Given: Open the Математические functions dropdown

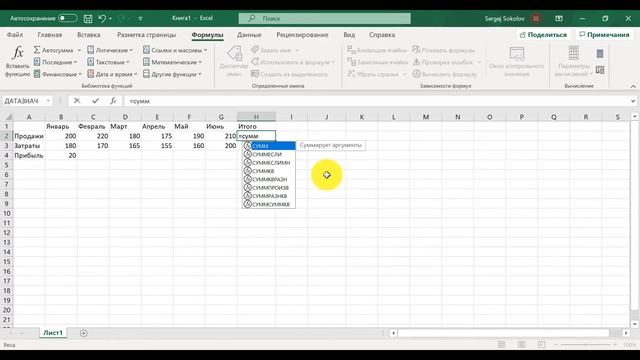Looking at the screenshot, I should [x=172, y=62].
